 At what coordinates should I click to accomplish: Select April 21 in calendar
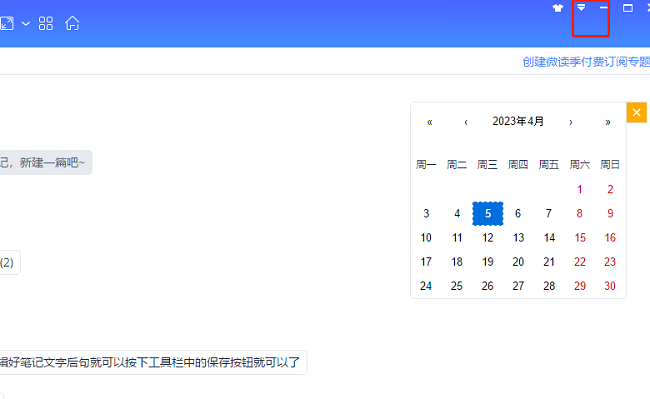click(x=549, y=262)
